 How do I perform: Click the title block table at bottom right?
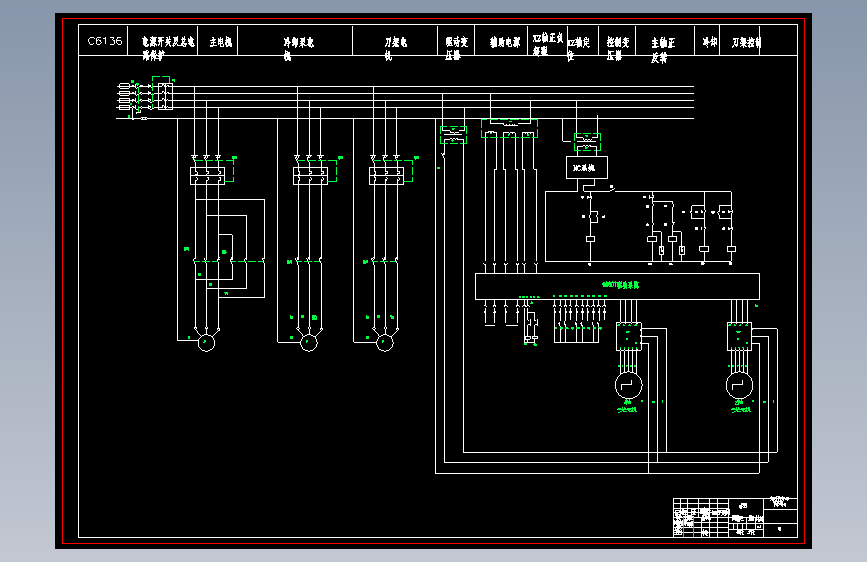pos(735,517)
